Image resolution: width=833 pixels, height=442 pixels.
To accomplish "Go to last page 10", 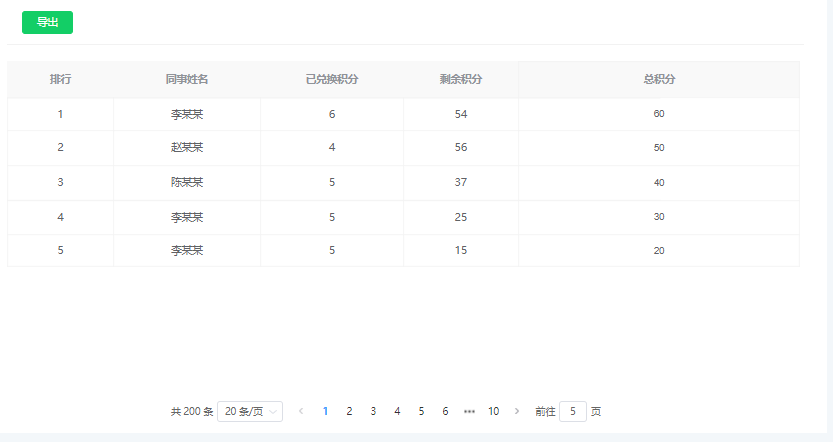I will (x=494, y=411).
